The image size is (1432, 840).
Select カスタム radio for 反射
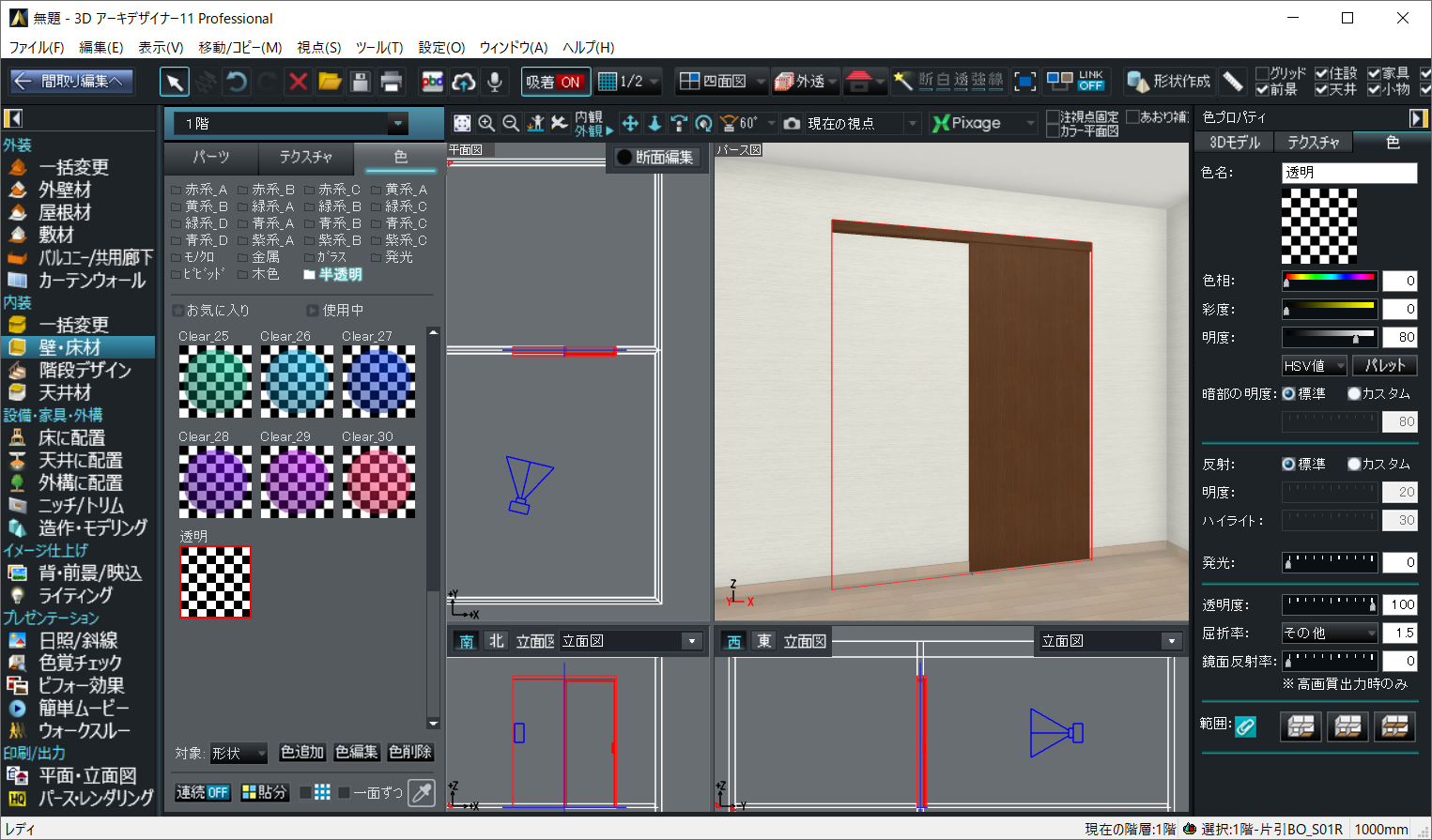1354,464
